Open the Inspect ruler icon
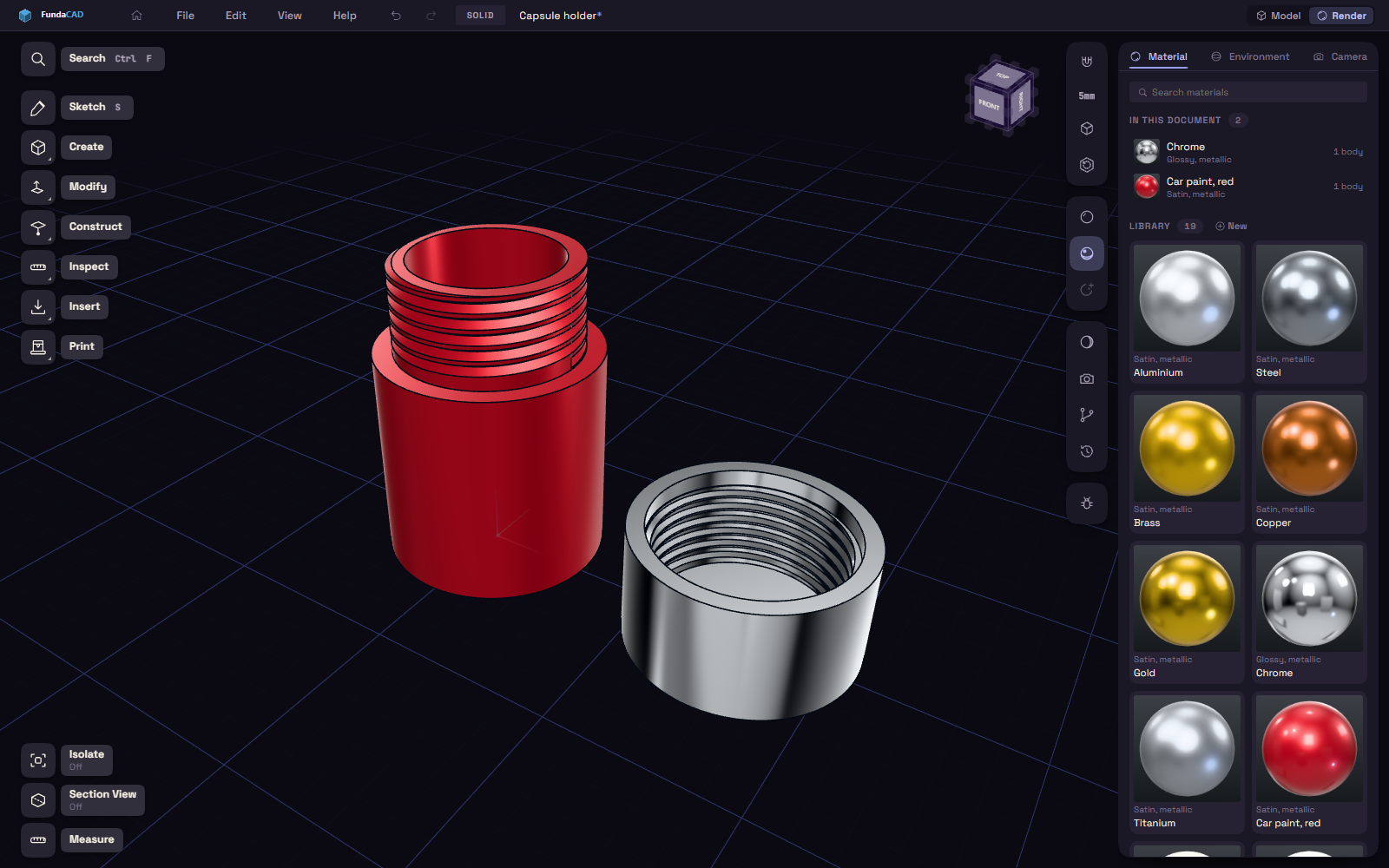Screen dimensions: 1389x868 coord(38,267)
